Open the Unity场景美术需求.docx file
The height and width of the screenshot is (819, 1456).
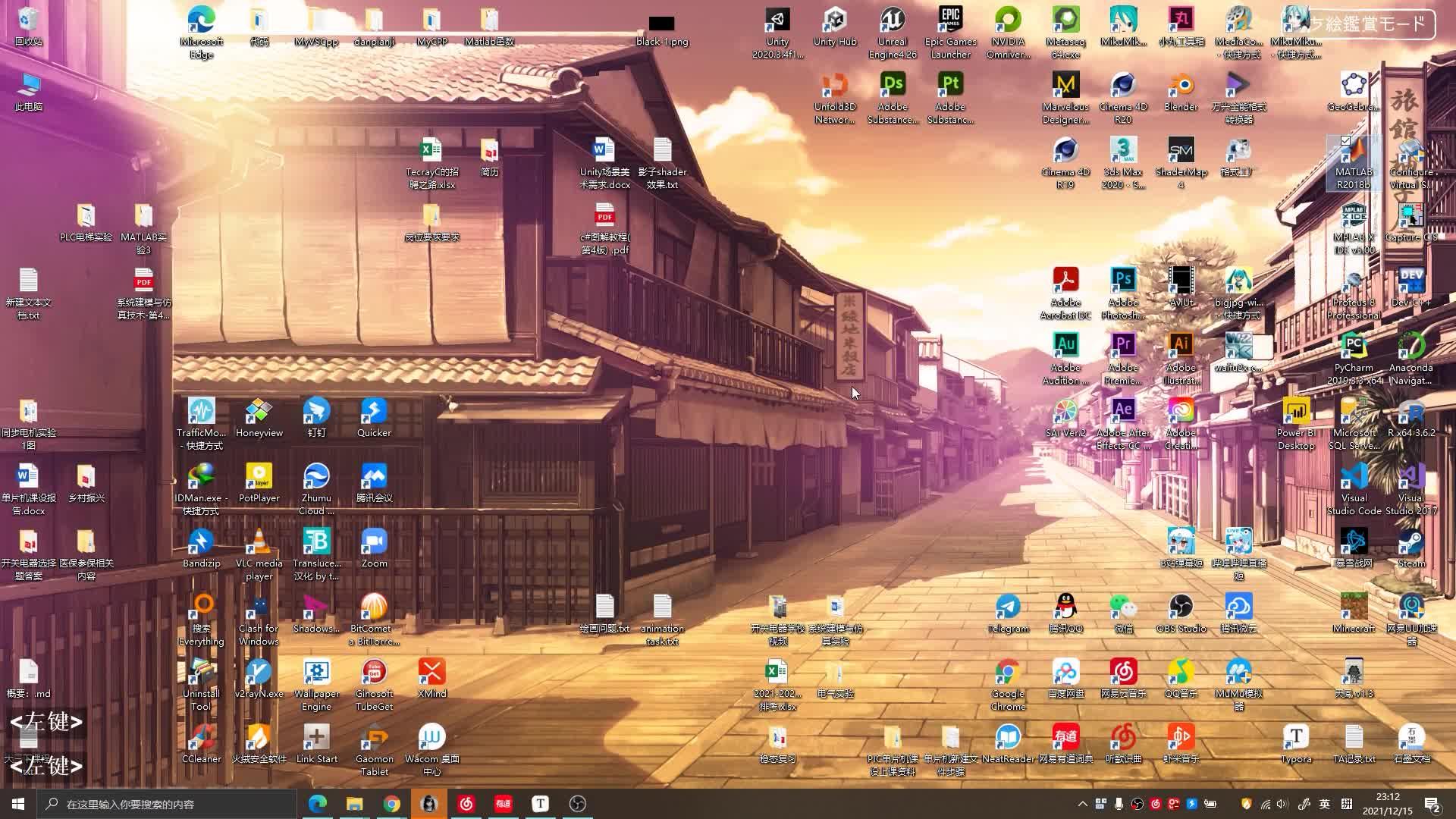604,164
